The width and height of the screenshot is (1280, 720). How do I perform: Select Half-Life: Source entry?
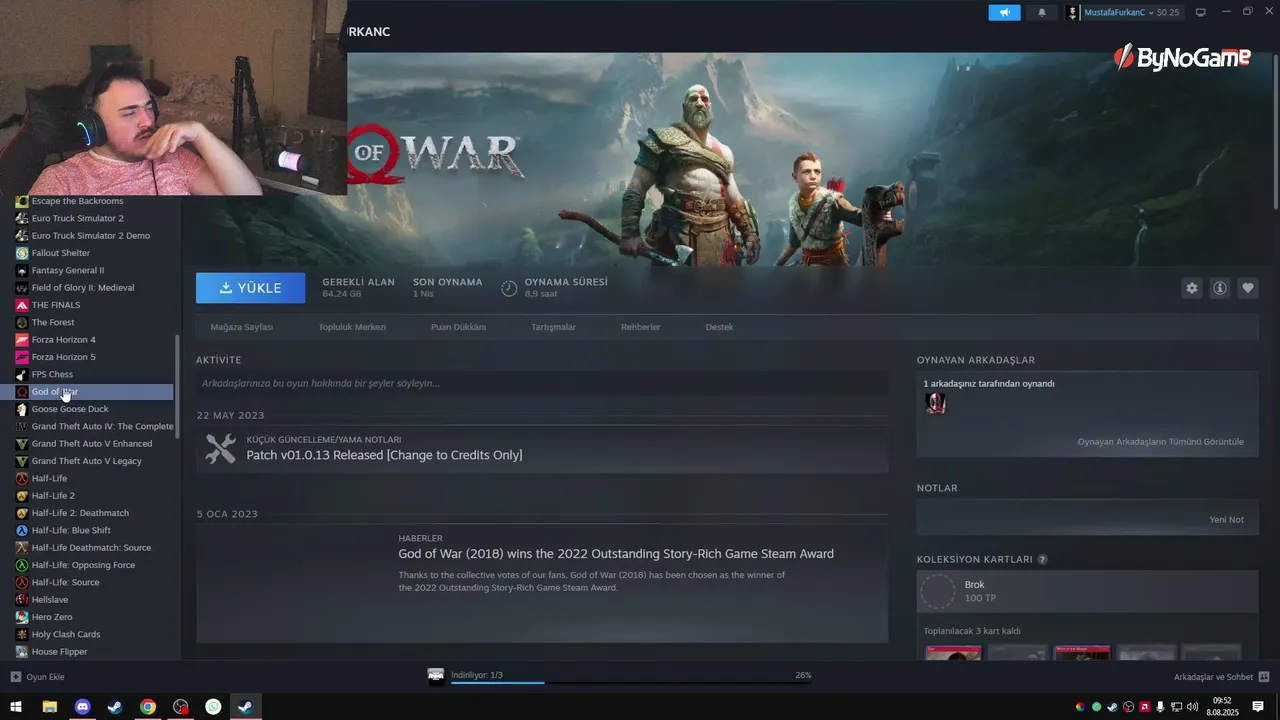[65, 582]
